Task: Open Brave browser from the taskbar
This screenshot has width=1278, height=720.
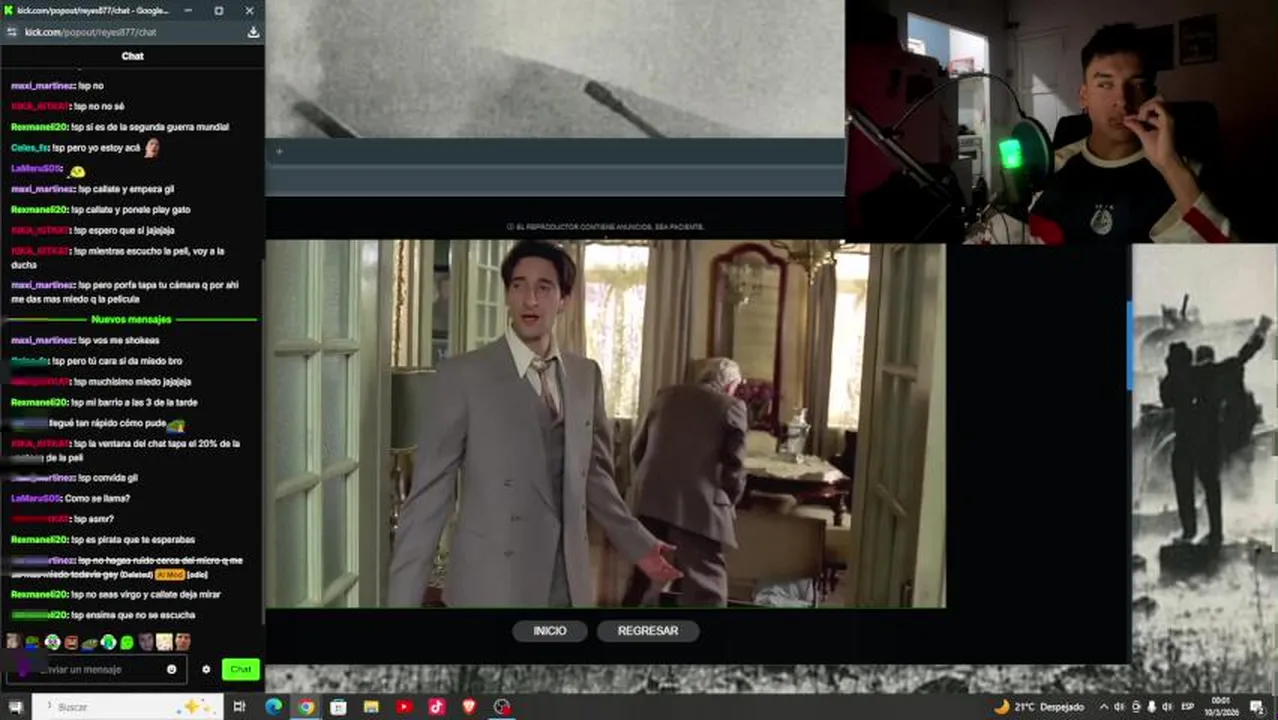Action: (x=470, y=707)
